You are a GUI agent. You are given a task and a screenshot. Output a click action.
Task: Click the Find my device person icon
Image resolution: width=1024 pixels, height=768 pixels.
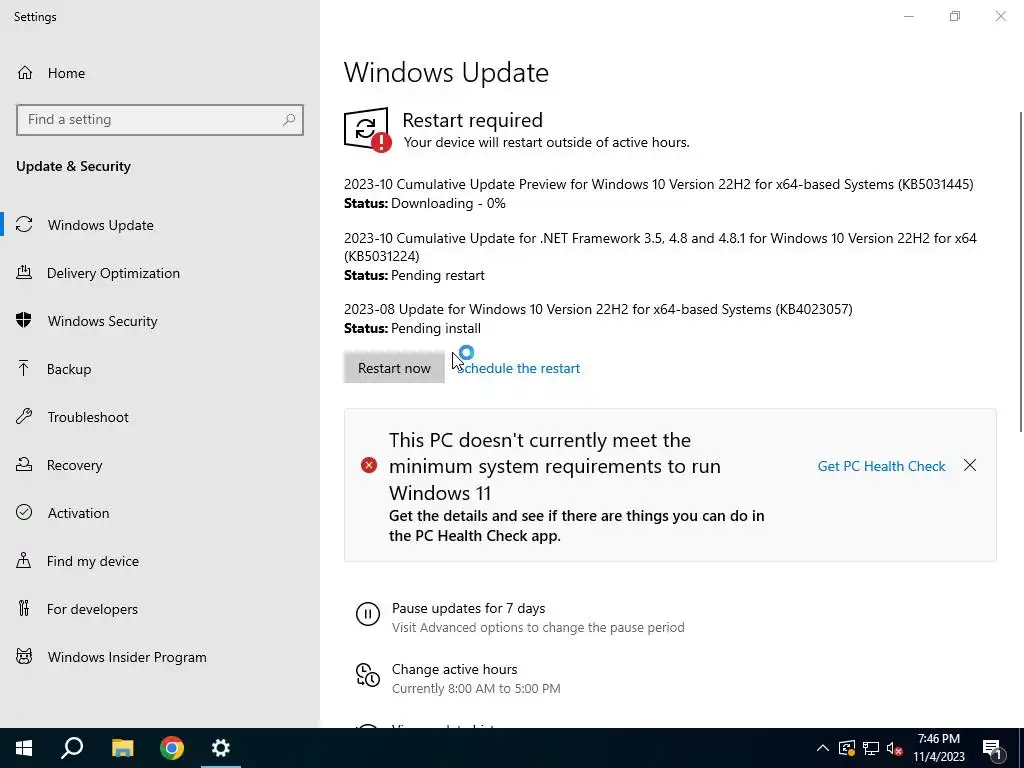[x=24, y=561]
